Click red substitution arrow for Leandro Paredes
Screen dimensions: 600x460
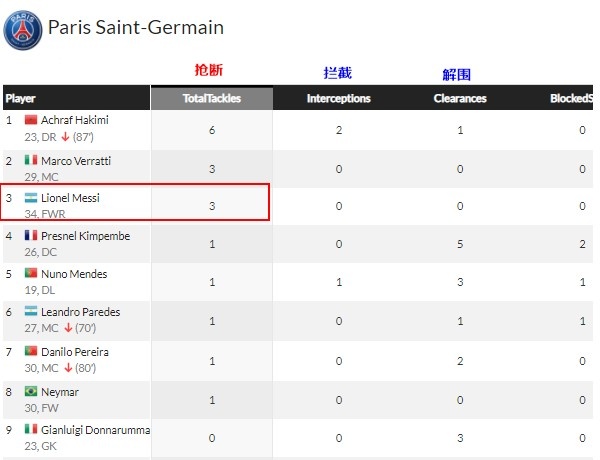click(x=68, y=328)
